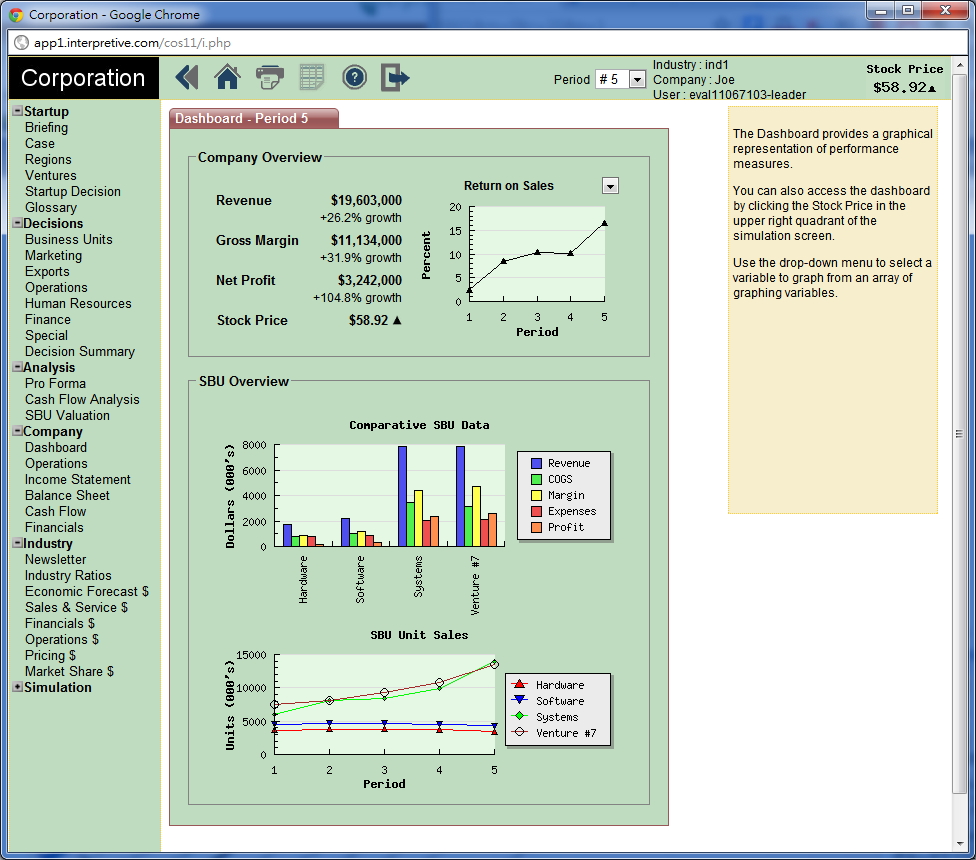The height and width of the screenshot is (860, 976).
Task: Collapse the Industry tree section
Action: [17, 544]
